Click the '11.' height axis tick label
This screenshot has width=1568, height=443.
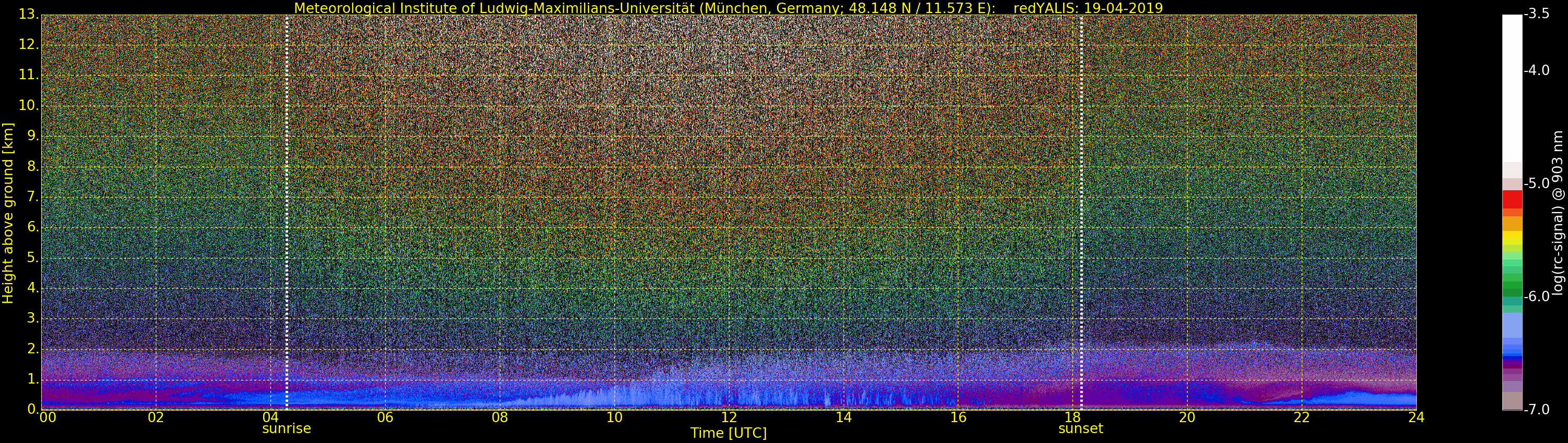click(28, 75)
